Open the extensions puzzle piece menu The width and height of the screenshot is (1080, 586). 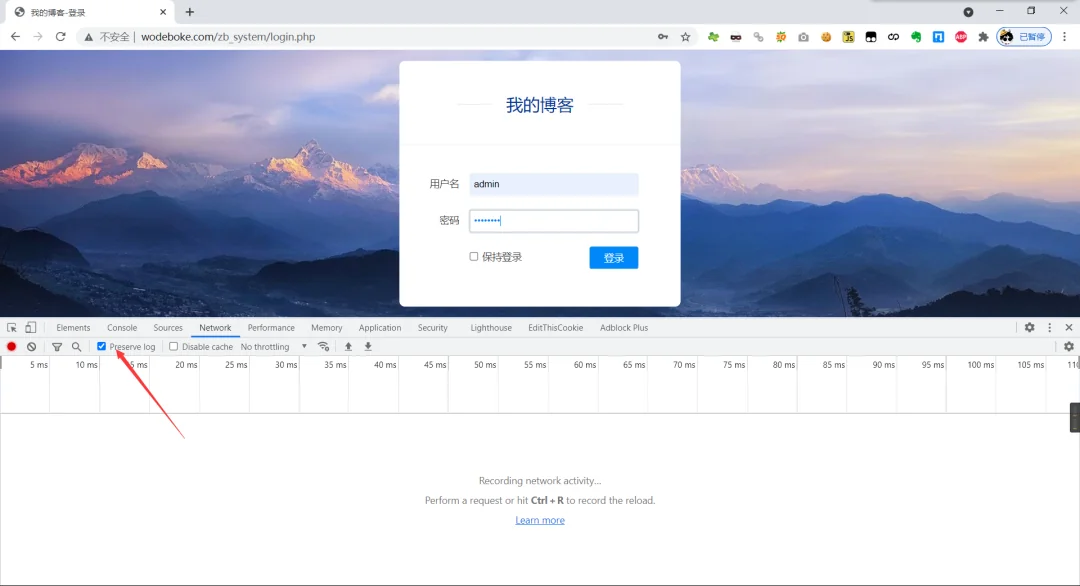coord(984,37)
